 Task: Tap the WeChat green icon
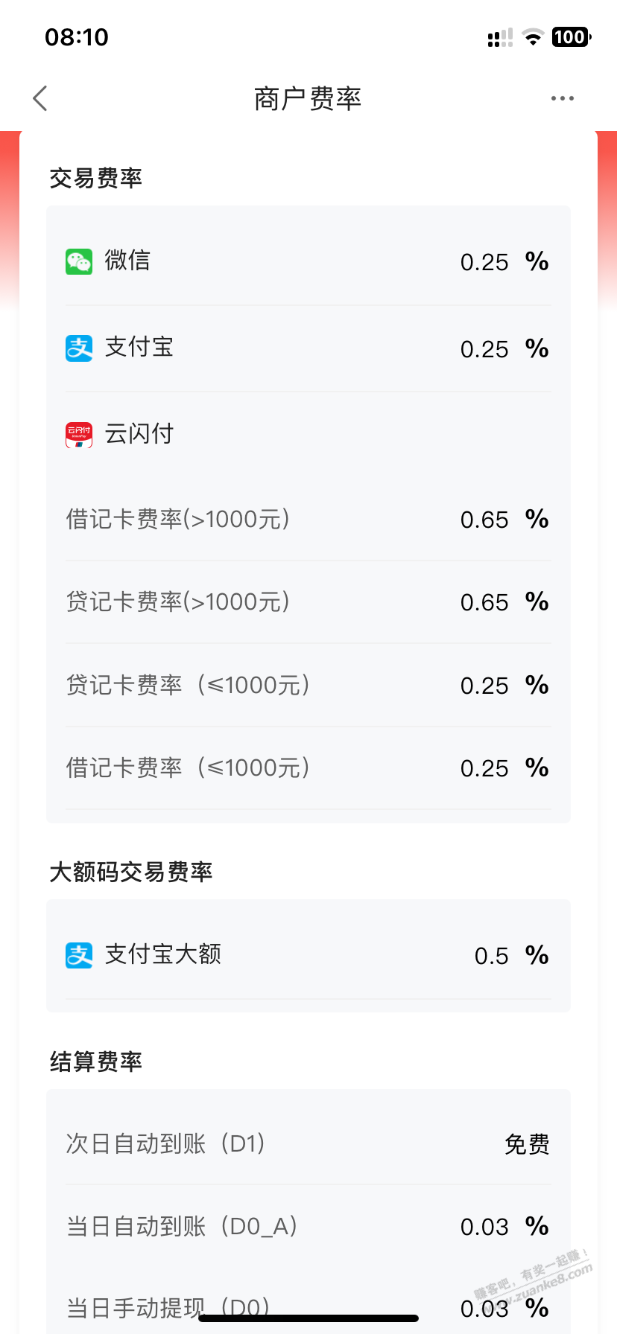point(79,262)
